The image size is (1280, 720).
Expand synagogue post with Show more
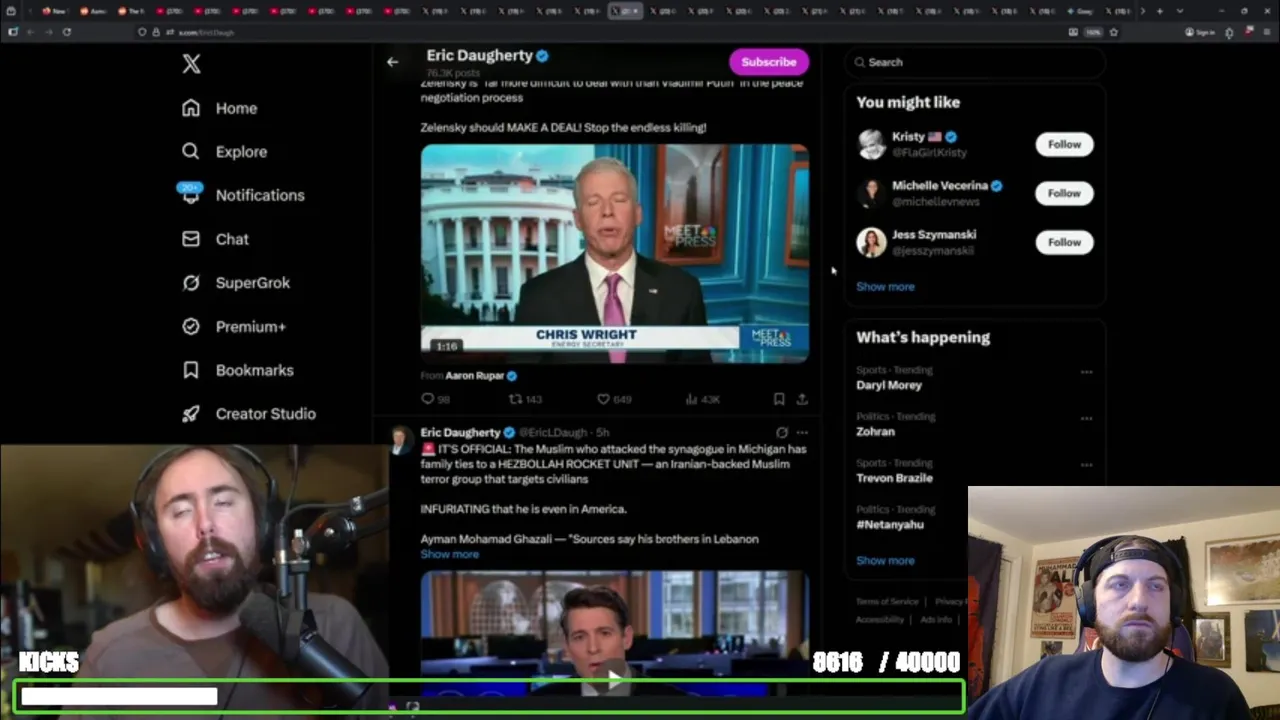coord(449,554)
